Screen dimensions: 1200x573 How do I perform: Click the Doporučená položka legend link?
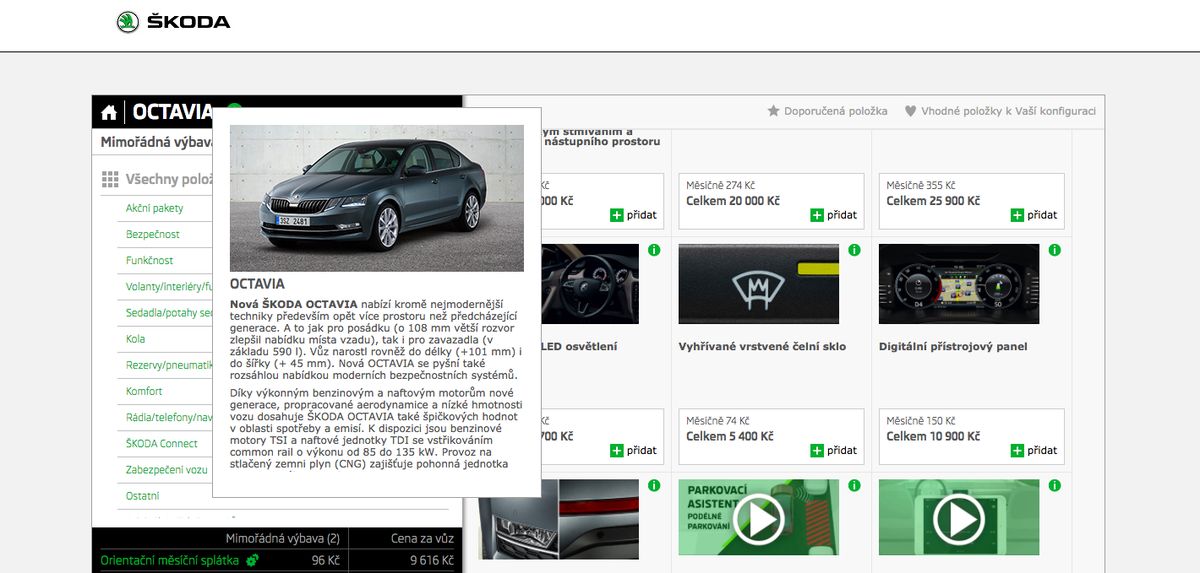(836, 111)
